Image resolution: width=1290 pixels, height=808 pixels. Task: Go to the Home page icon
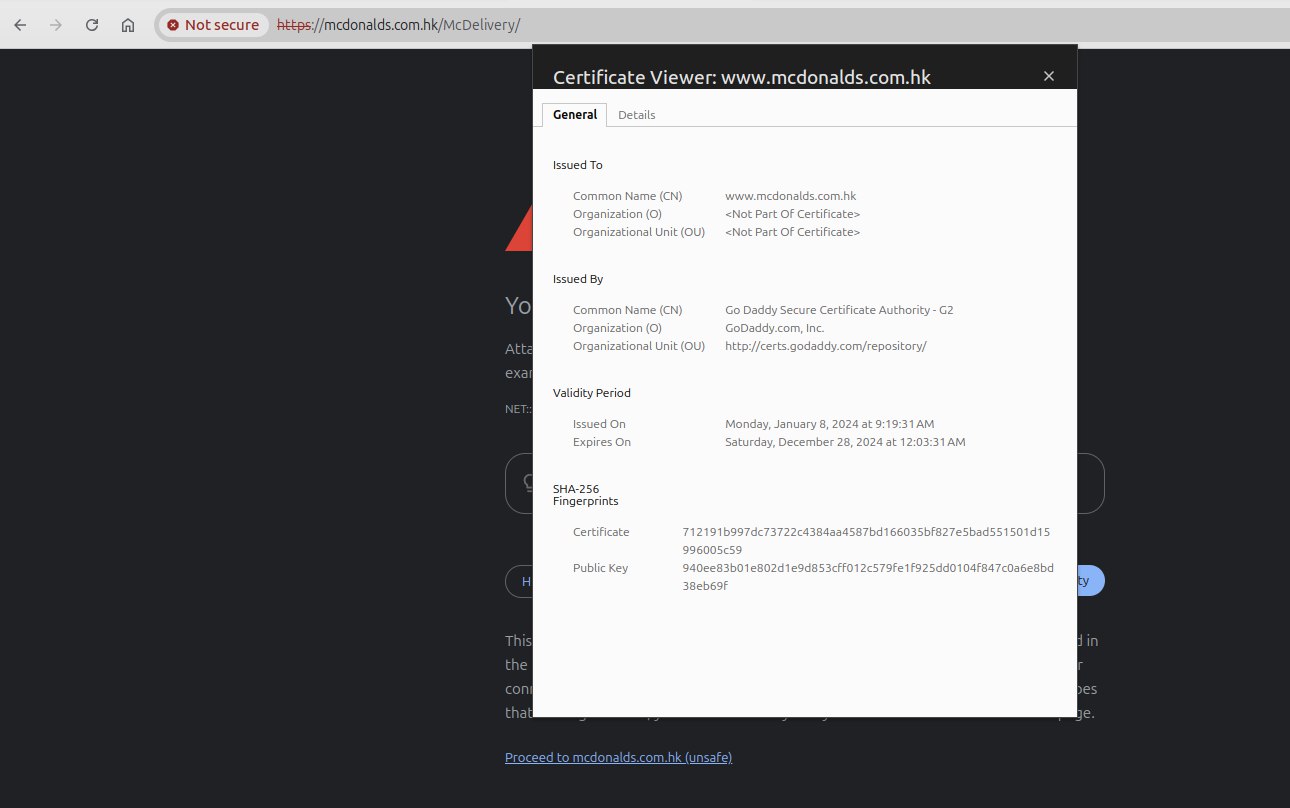click(x=128, y=25)
